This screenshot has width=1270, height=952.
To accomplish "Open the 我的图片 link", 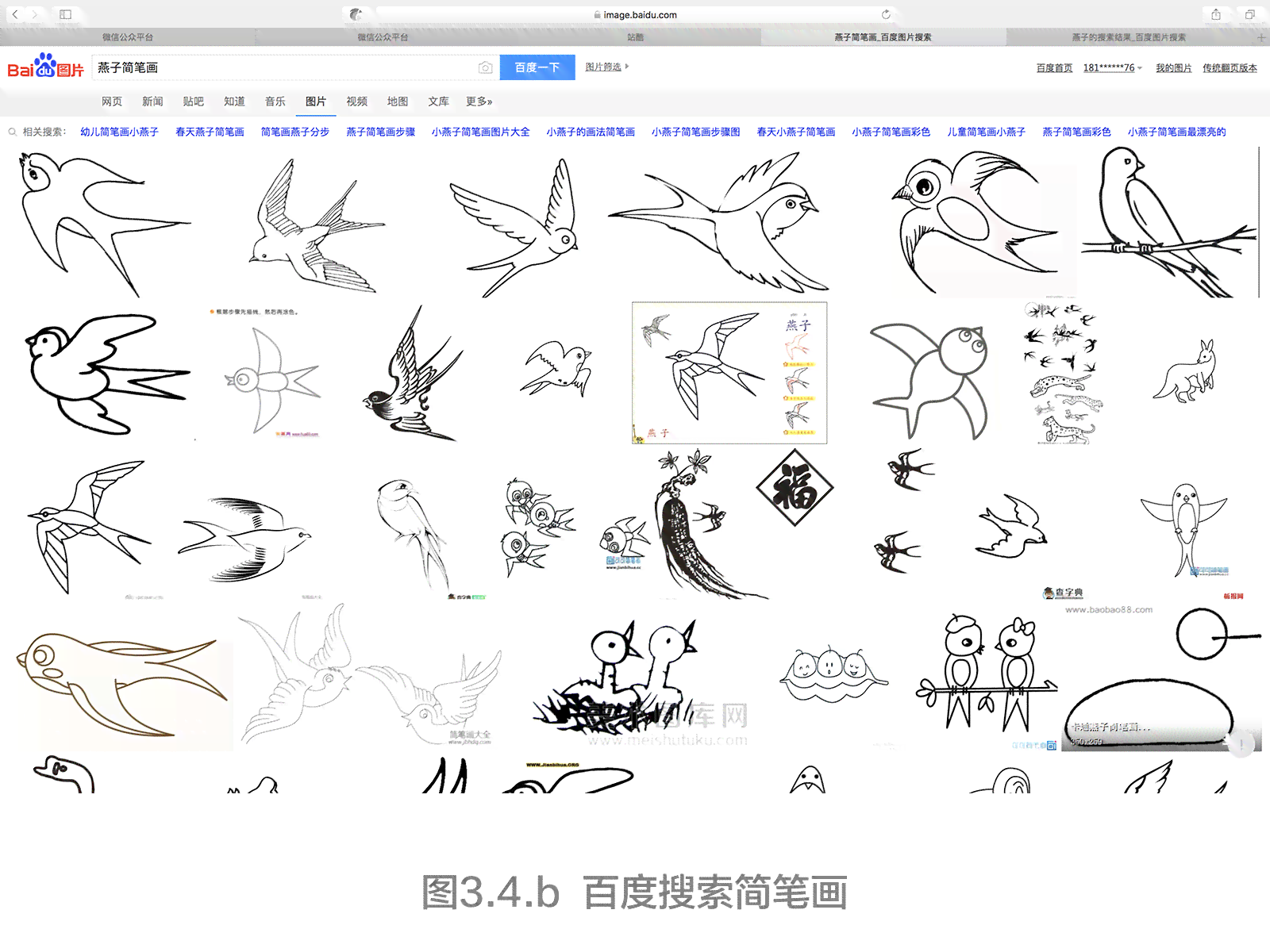I will (1173, 68).
